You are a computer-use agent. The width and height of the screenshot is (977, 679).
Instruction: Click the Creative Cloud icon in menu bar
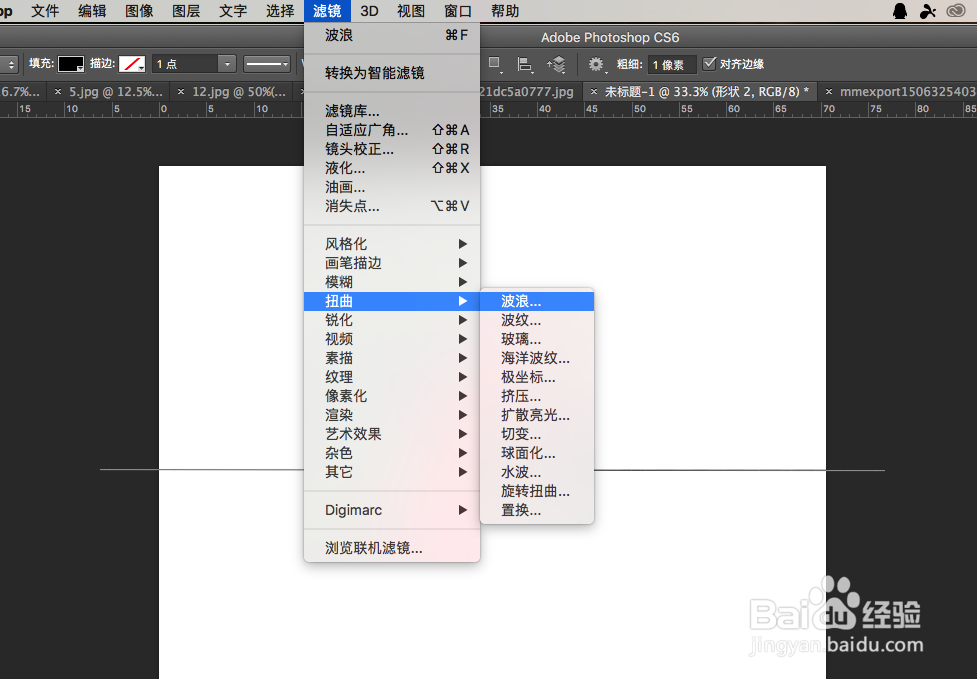(x=956, y=11)
